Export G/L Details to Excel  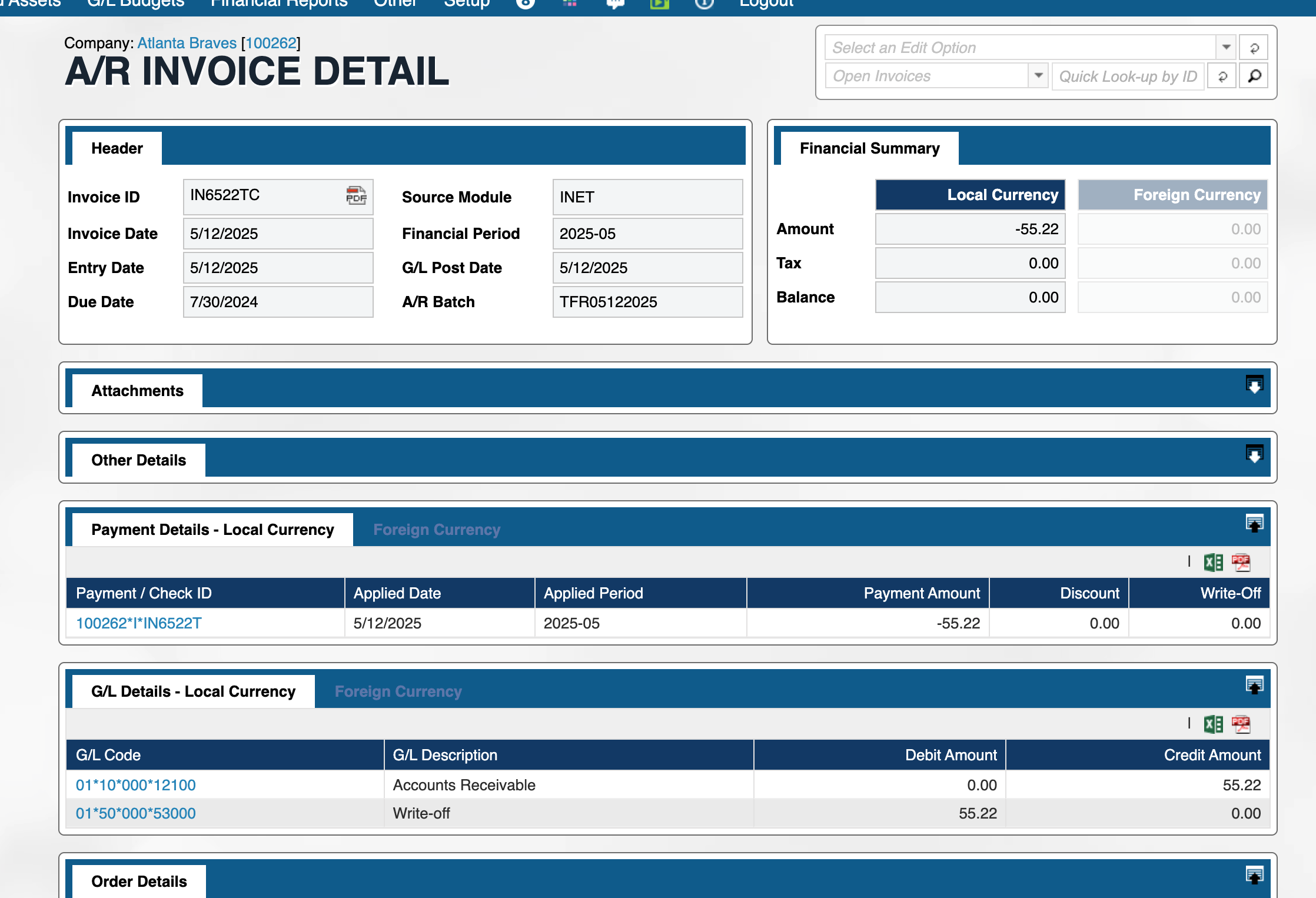pyautogui.click(x=1213, y=724)
